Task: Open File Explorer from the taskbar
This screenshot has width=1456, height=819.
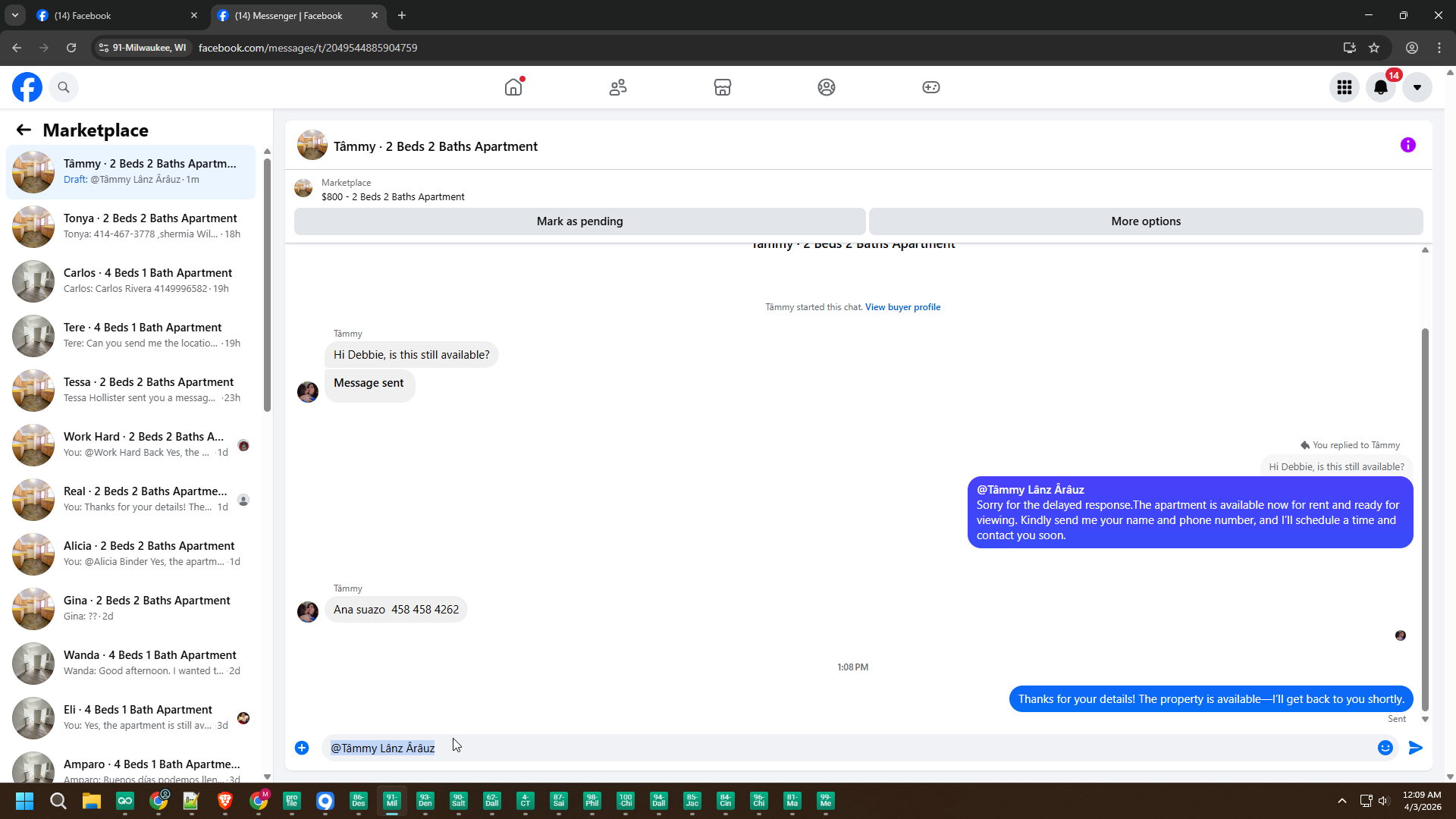Action: (x=92, y=801)
